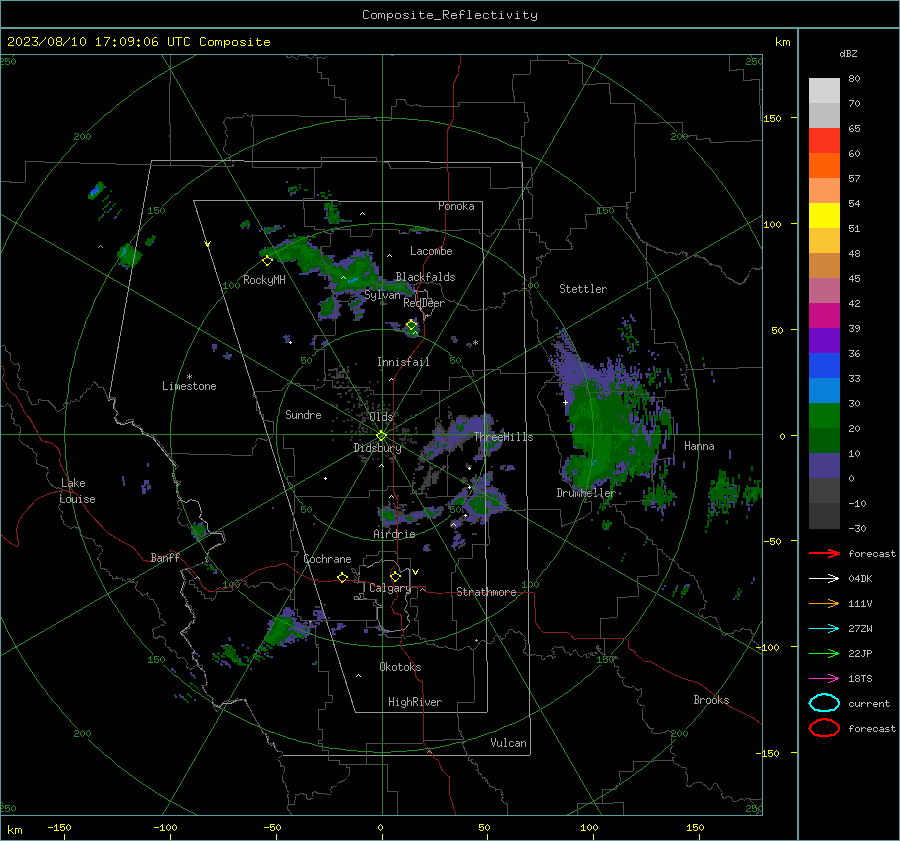The height and width of the screenshot is (841, 900).
Task: Select the pink 42-45 dBZ swatch
Action: [x=824, y=290]
